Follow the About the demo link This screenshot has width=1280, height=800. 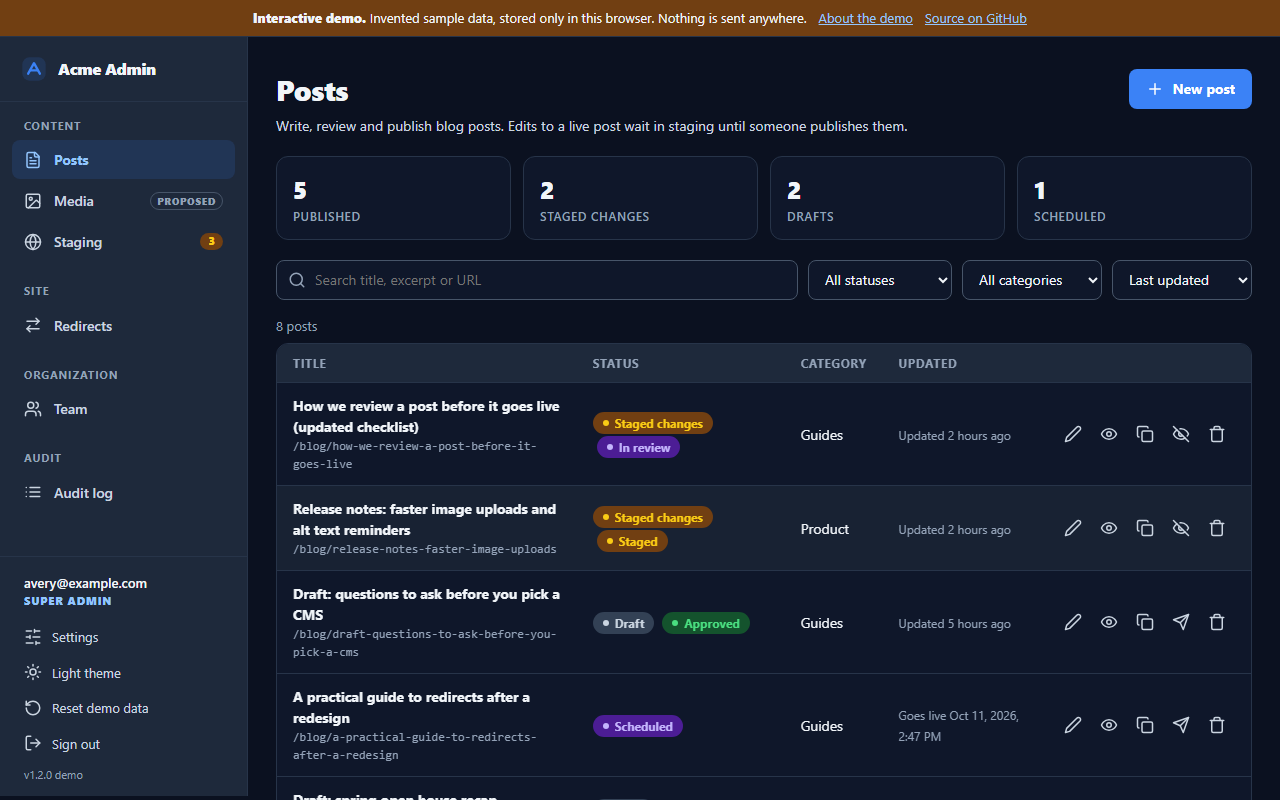click(x=865, y=18)
